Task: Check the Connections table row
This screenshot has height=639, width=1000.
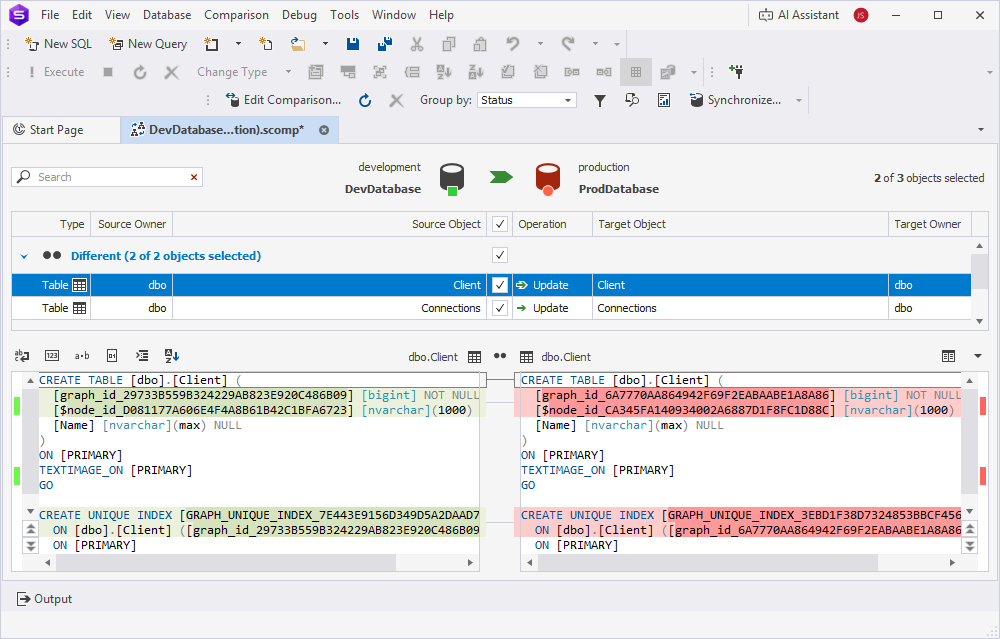Action: coord(499,308)
